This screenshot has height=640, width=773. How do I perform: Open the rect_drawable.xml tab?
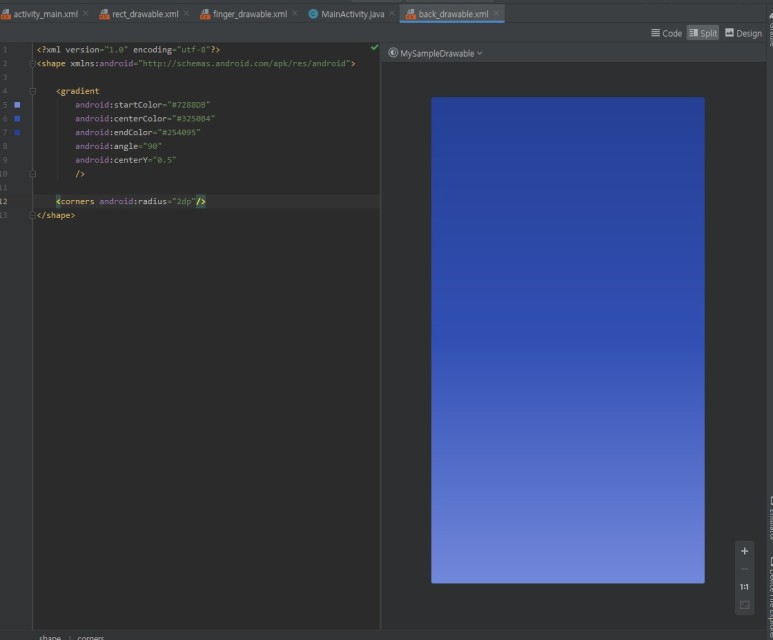click(145, 14)
